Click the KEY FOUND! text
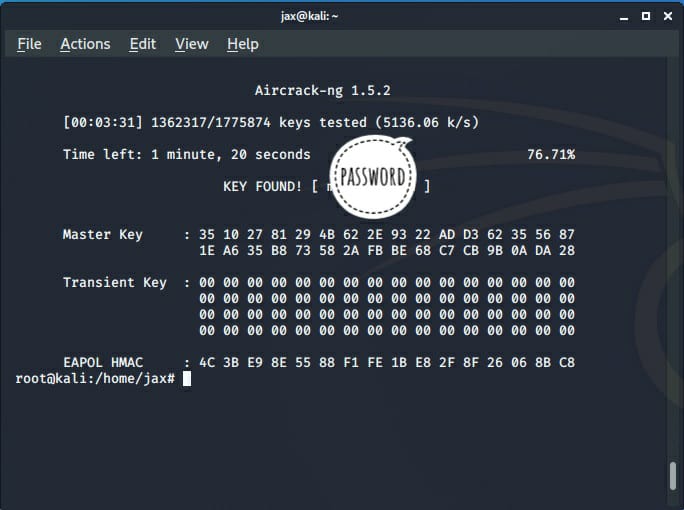684x510 pixels. [x=263, y=186]
